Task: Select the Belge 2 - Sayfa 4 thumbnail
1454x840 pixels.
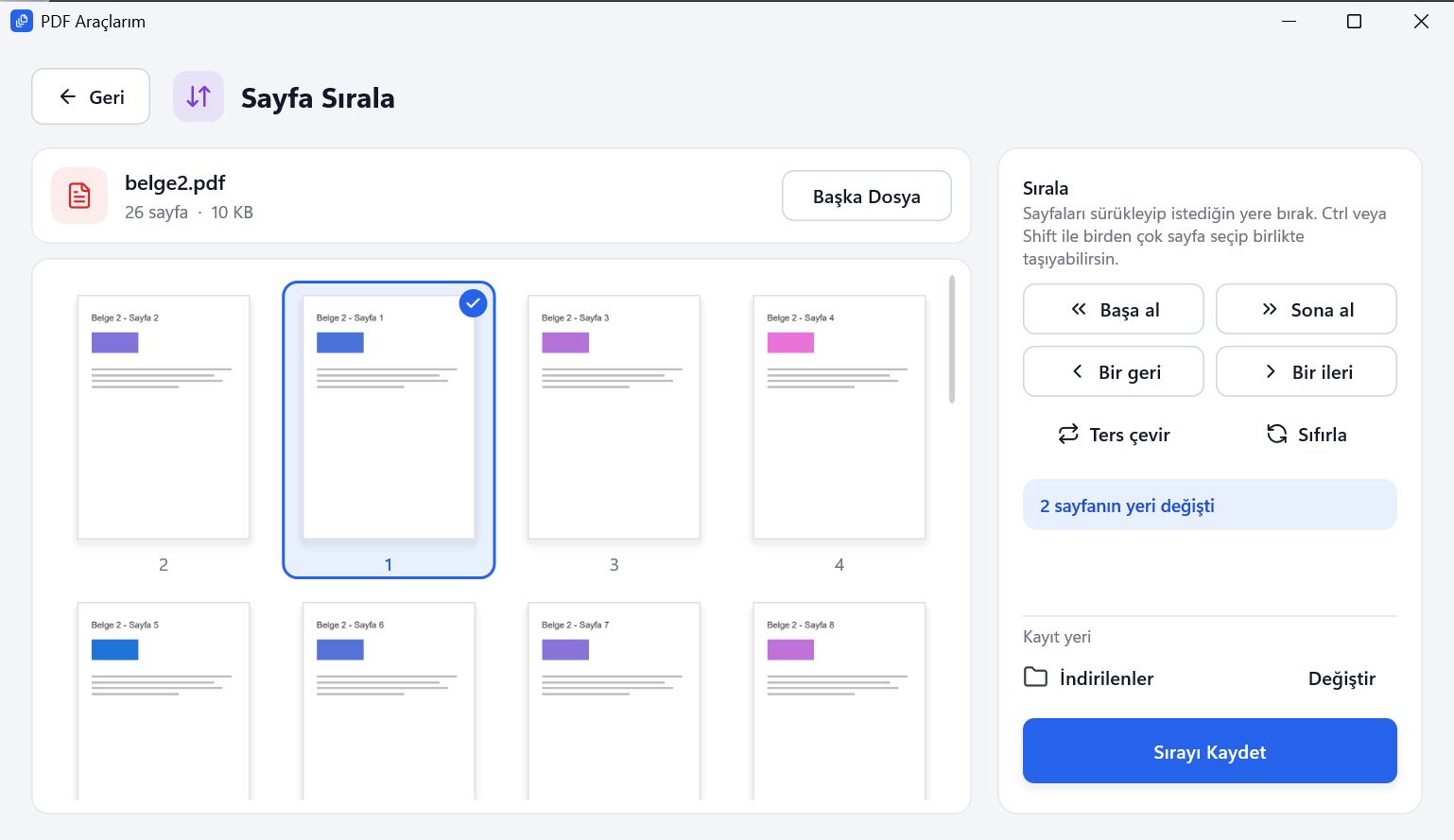Action: pos(840,418)
